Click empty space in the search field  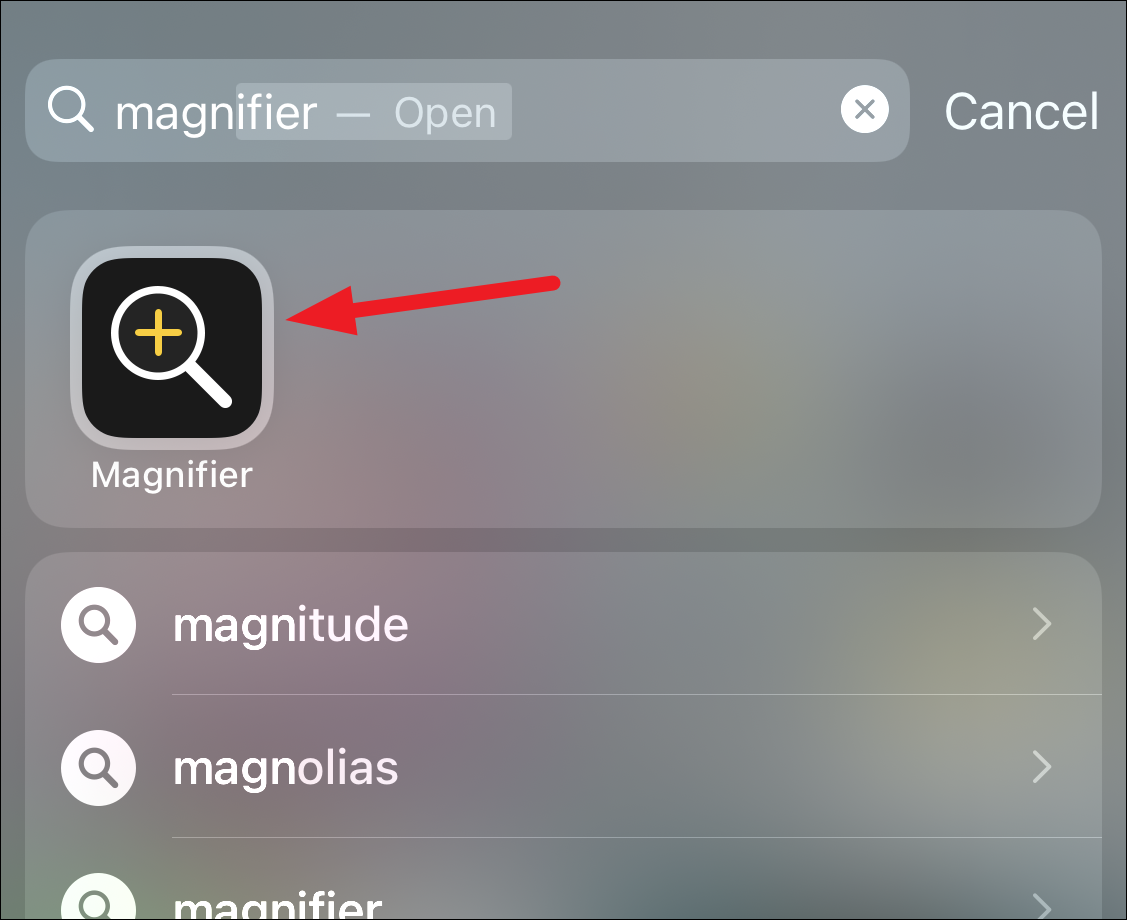676,110
